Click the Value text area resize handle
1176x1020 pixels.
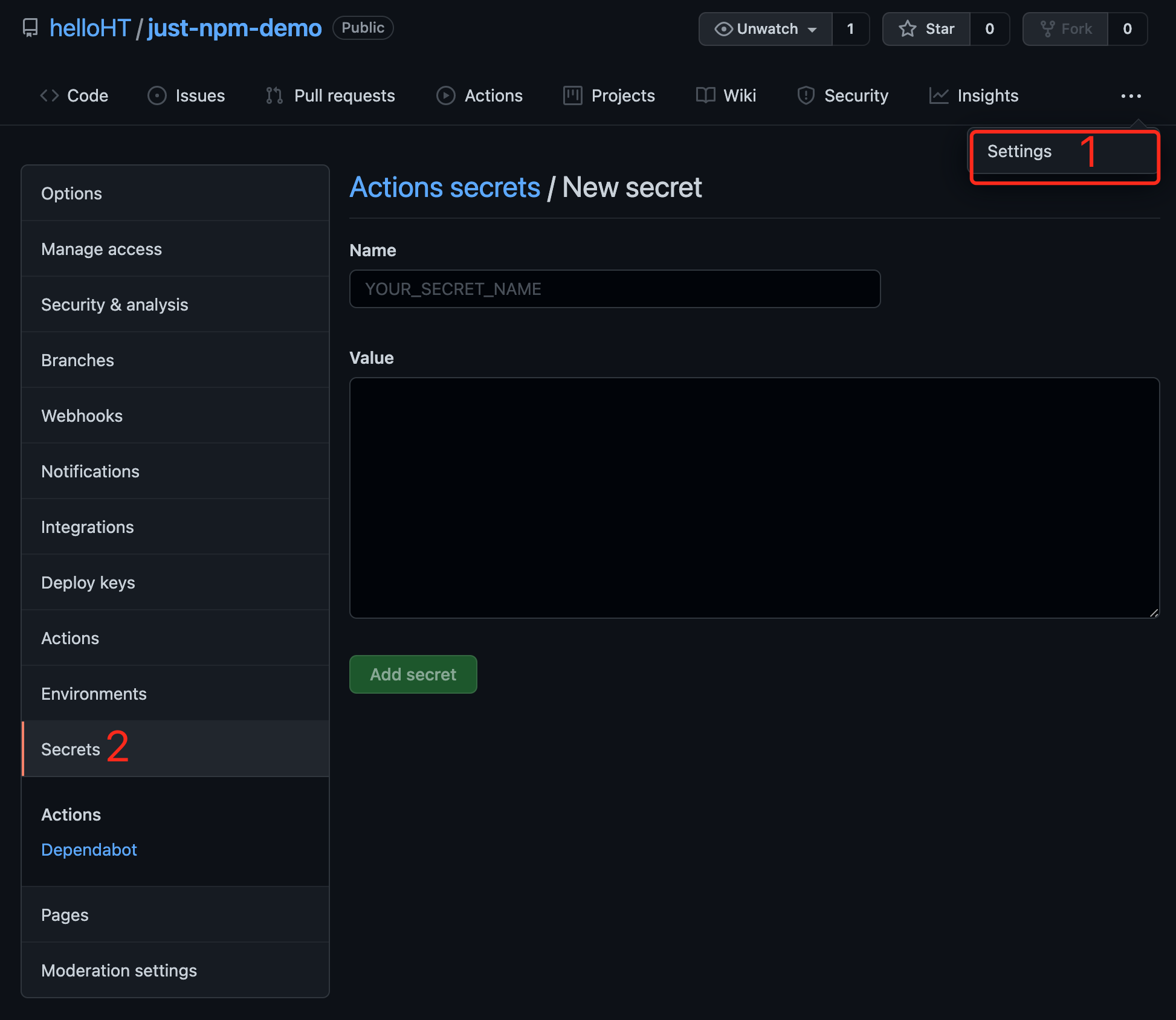tap(1154, 613)
